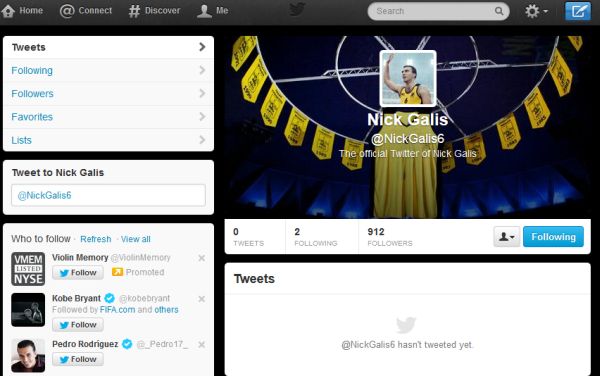Click the Twitter bird logo in the top bar

point(297,10)
